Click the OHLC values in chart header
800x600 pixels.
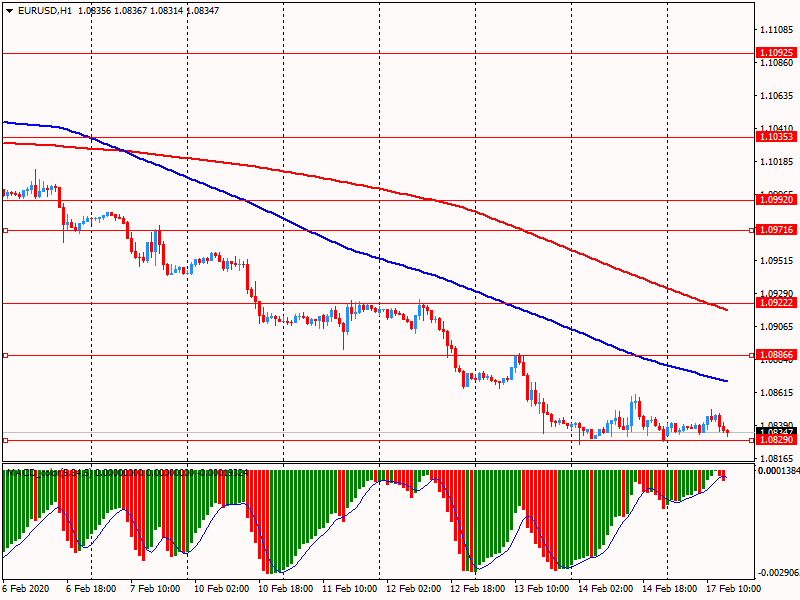148,10
